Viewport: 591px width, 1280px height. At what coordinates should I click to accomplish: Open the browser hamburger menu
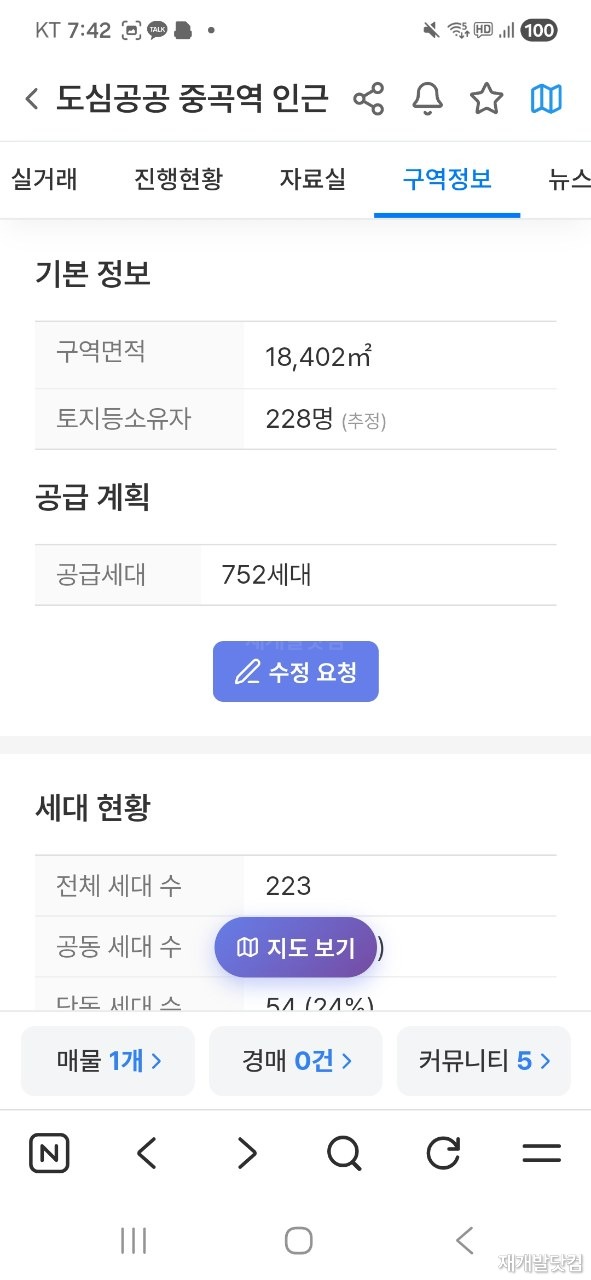(542, 1154)
